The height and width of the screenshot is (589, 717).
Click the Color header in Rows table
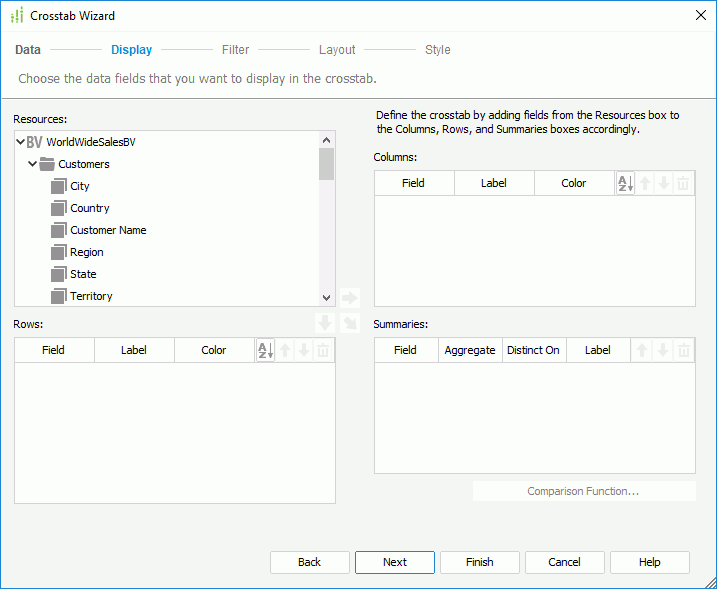tap(214, 350)
